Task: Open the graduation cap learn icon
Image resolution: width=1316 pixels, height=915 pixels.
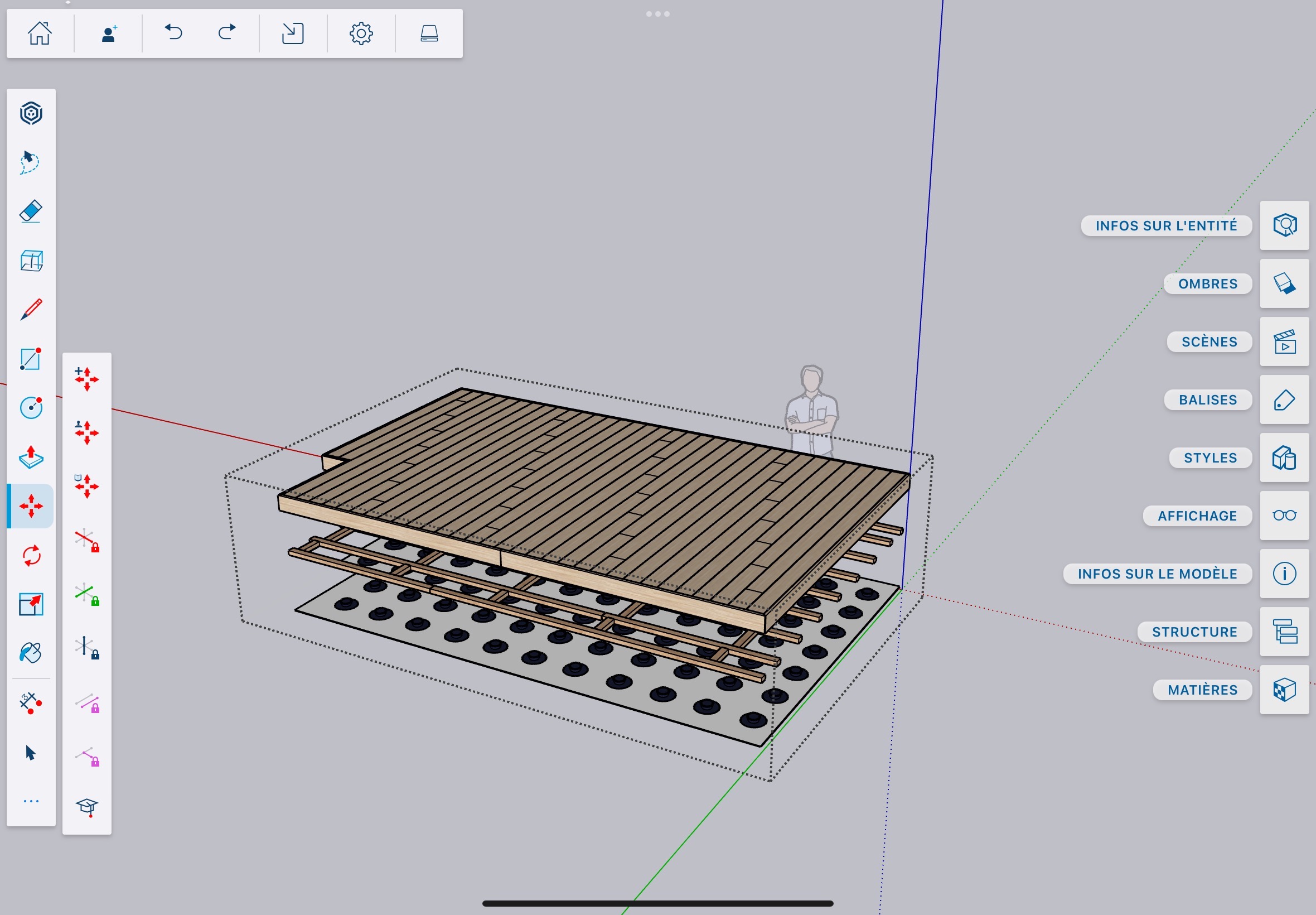Action: pyautogui.click(x=87, y=807)
